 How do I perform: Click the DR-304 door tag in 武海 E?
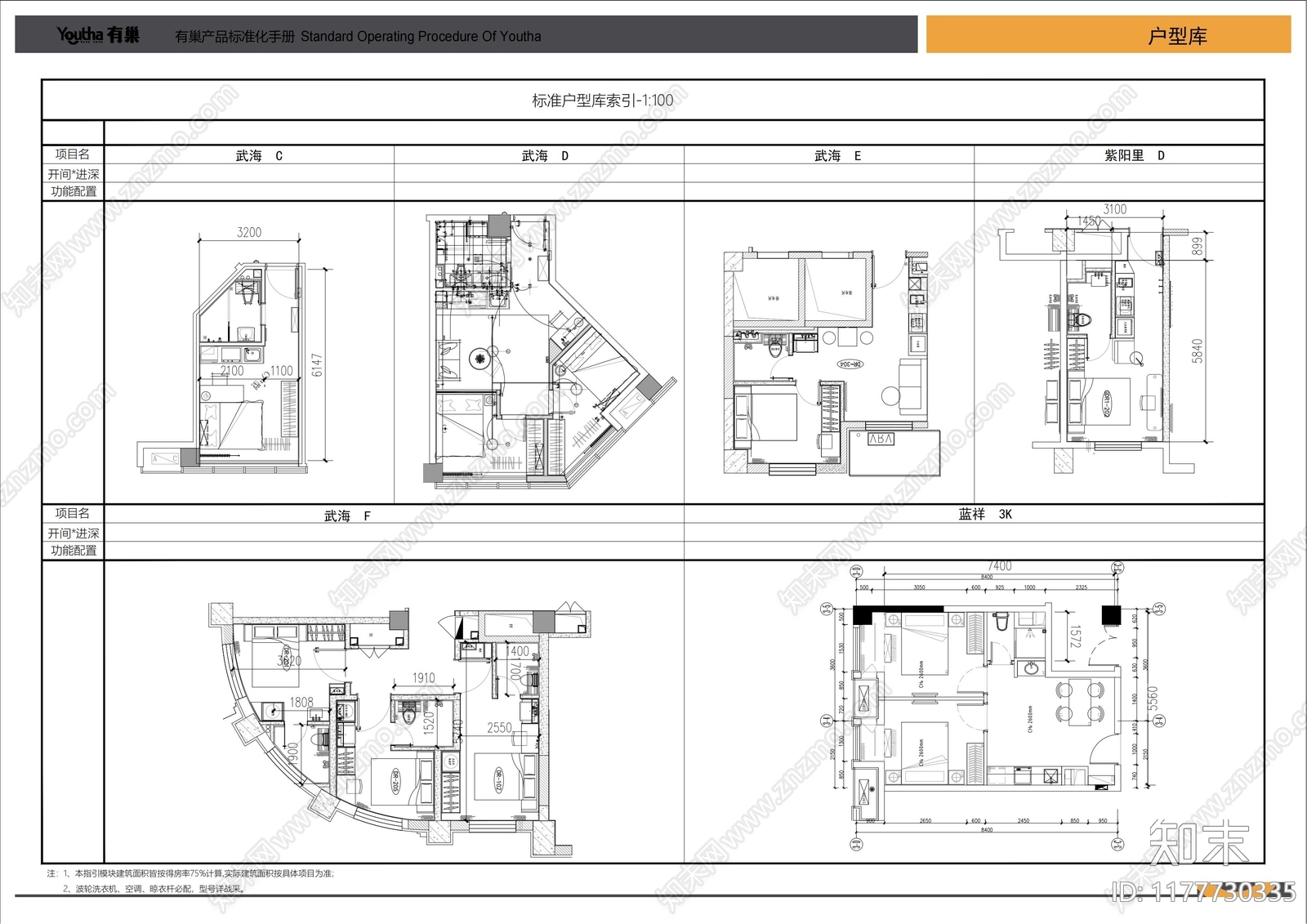point(851,364)
